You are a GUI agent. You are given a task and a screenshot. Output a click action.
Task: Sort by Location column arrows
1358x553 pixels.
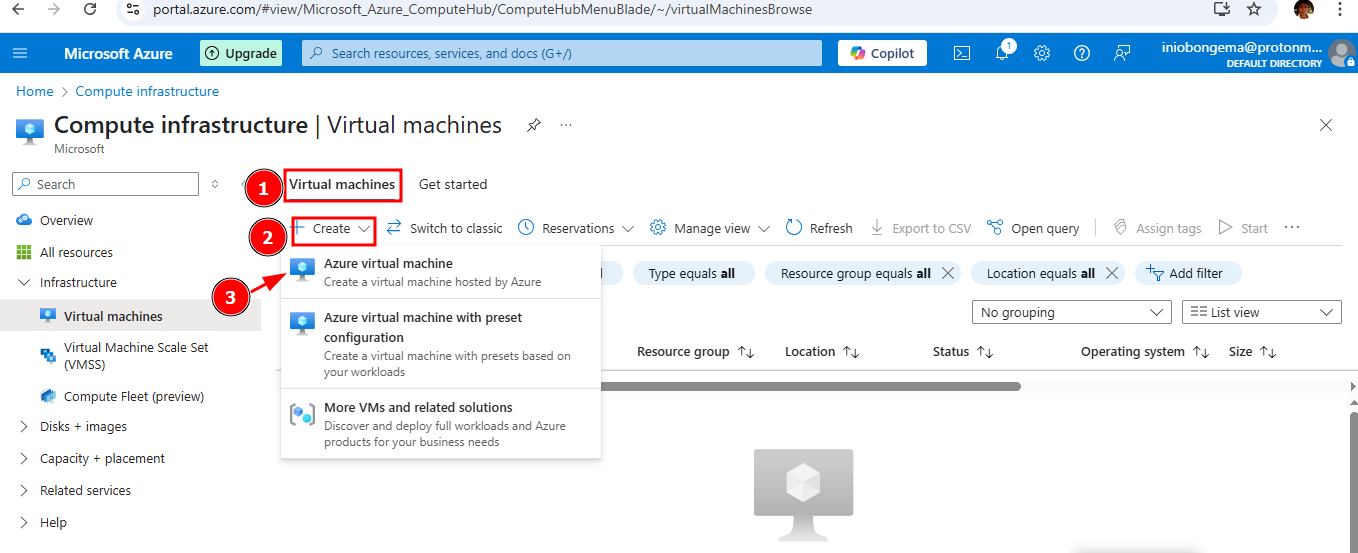[x=851, y=352]
